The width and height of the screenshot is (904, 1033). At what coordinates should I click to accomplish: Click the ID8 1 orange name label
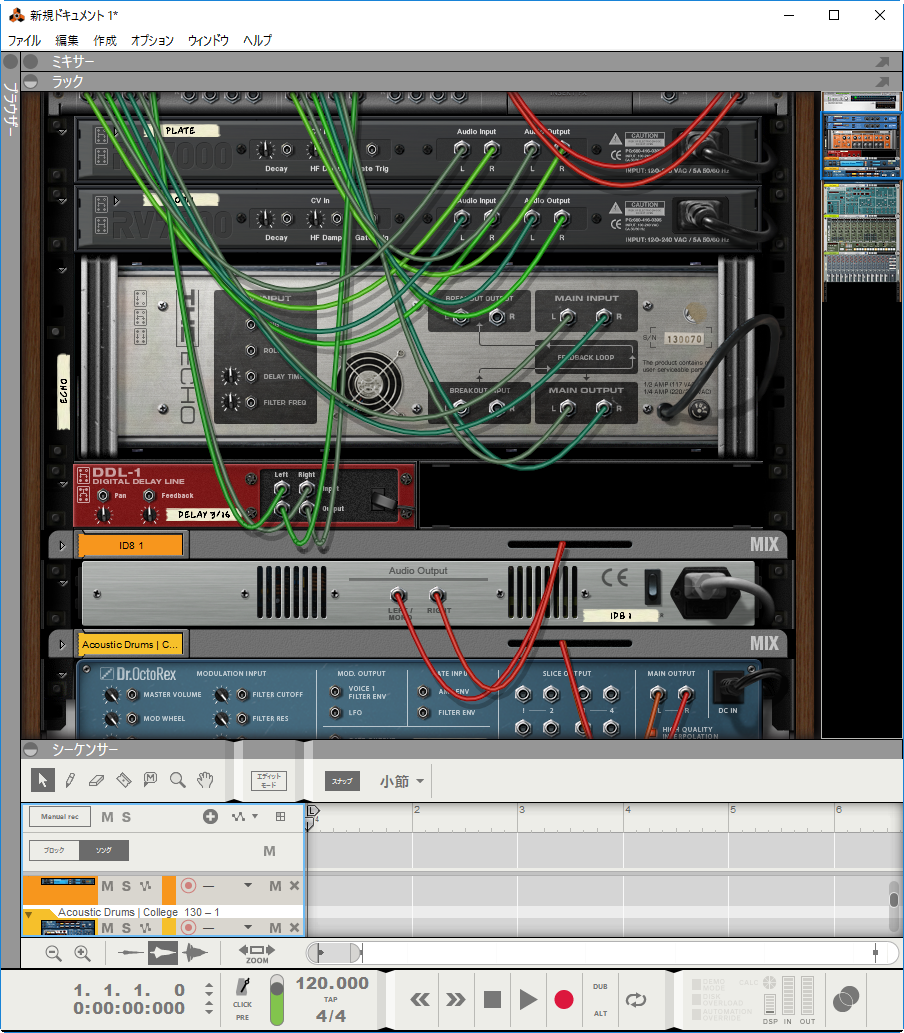coord(130,545)
